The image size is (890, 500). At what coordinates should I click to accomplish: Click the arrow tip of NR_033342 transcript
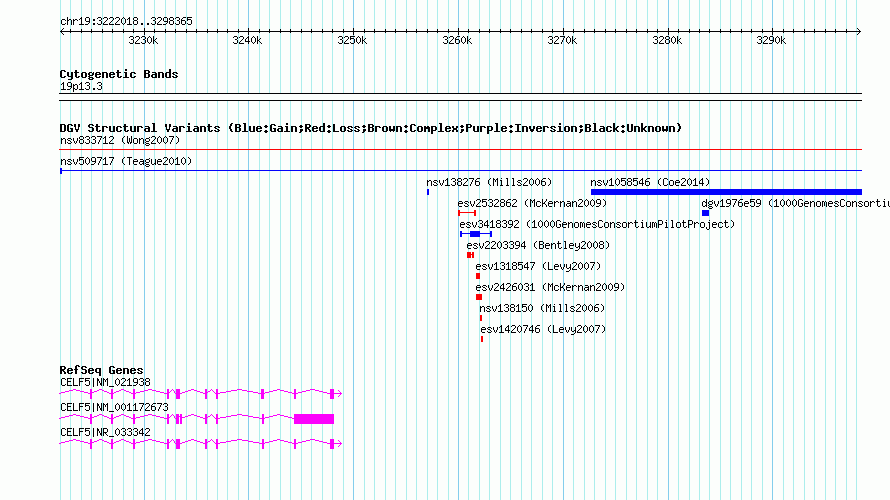point(339,443)
